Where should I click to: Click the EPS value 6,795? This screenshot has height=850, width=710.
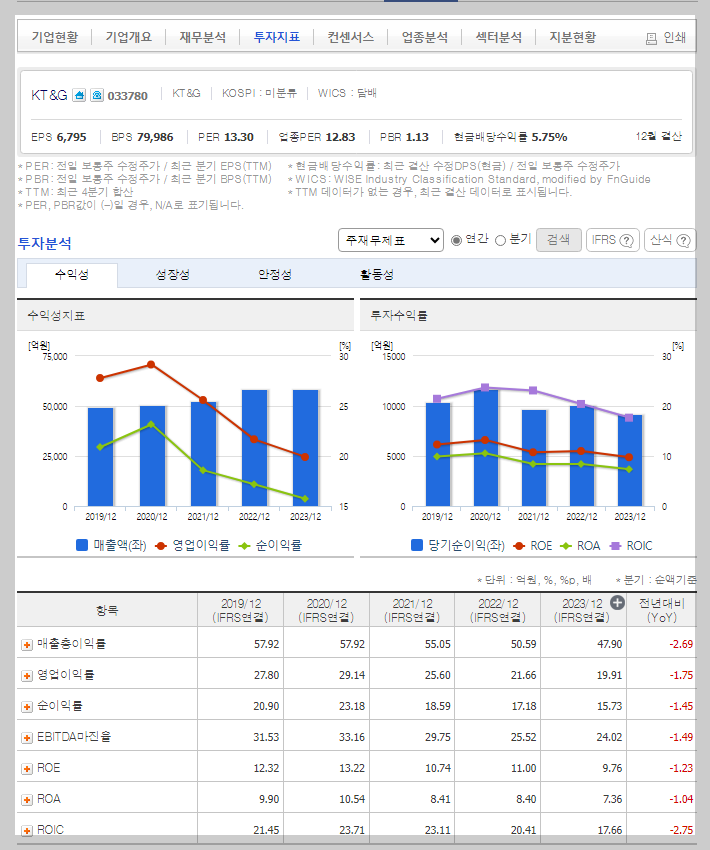tap(71, 137)
